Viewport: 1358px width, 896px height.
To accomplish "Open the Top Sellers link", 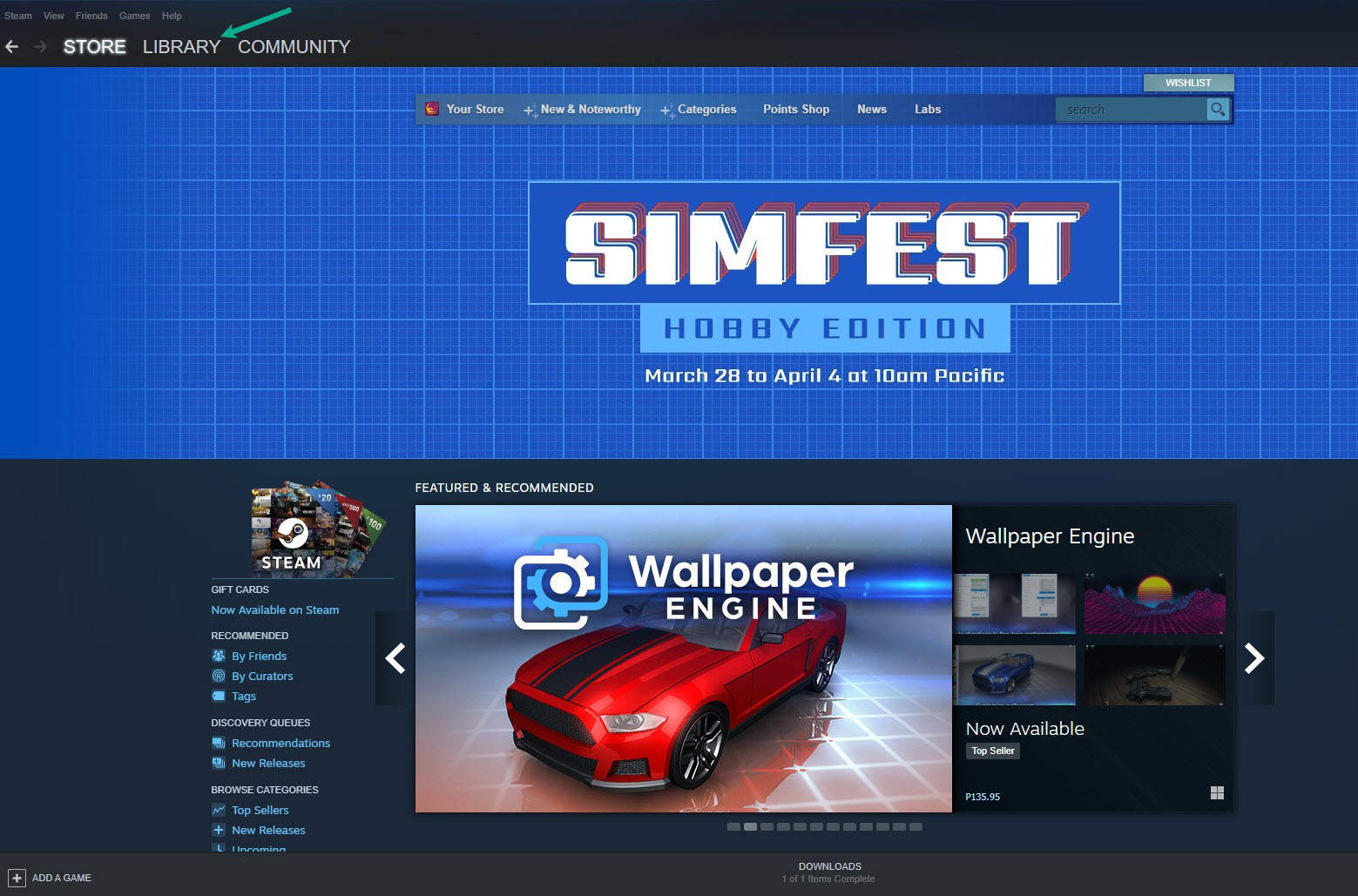I will 260,810.
